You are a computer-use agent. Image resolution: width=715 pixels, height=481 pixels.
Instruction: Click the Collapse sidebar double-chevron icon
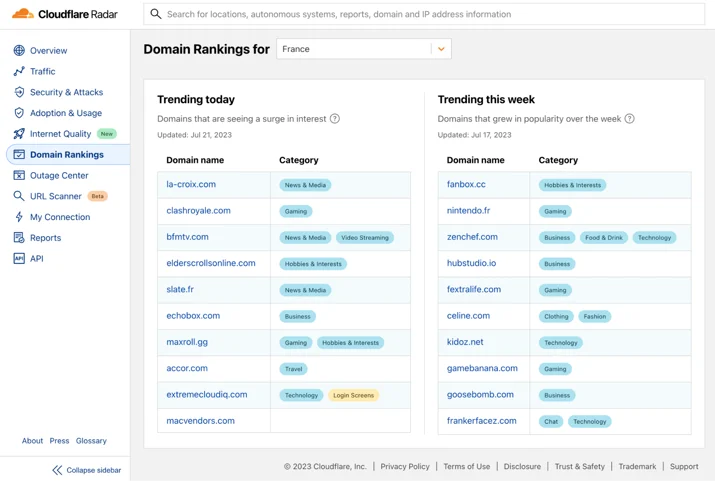[x=57, y=470]
